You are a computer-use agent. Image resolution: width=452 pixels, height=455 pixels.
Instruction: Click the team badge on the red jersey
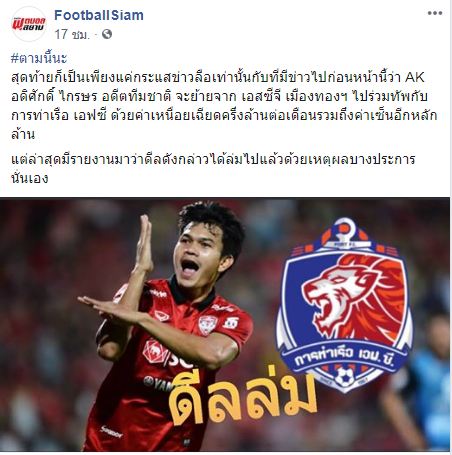coord(208,324)
